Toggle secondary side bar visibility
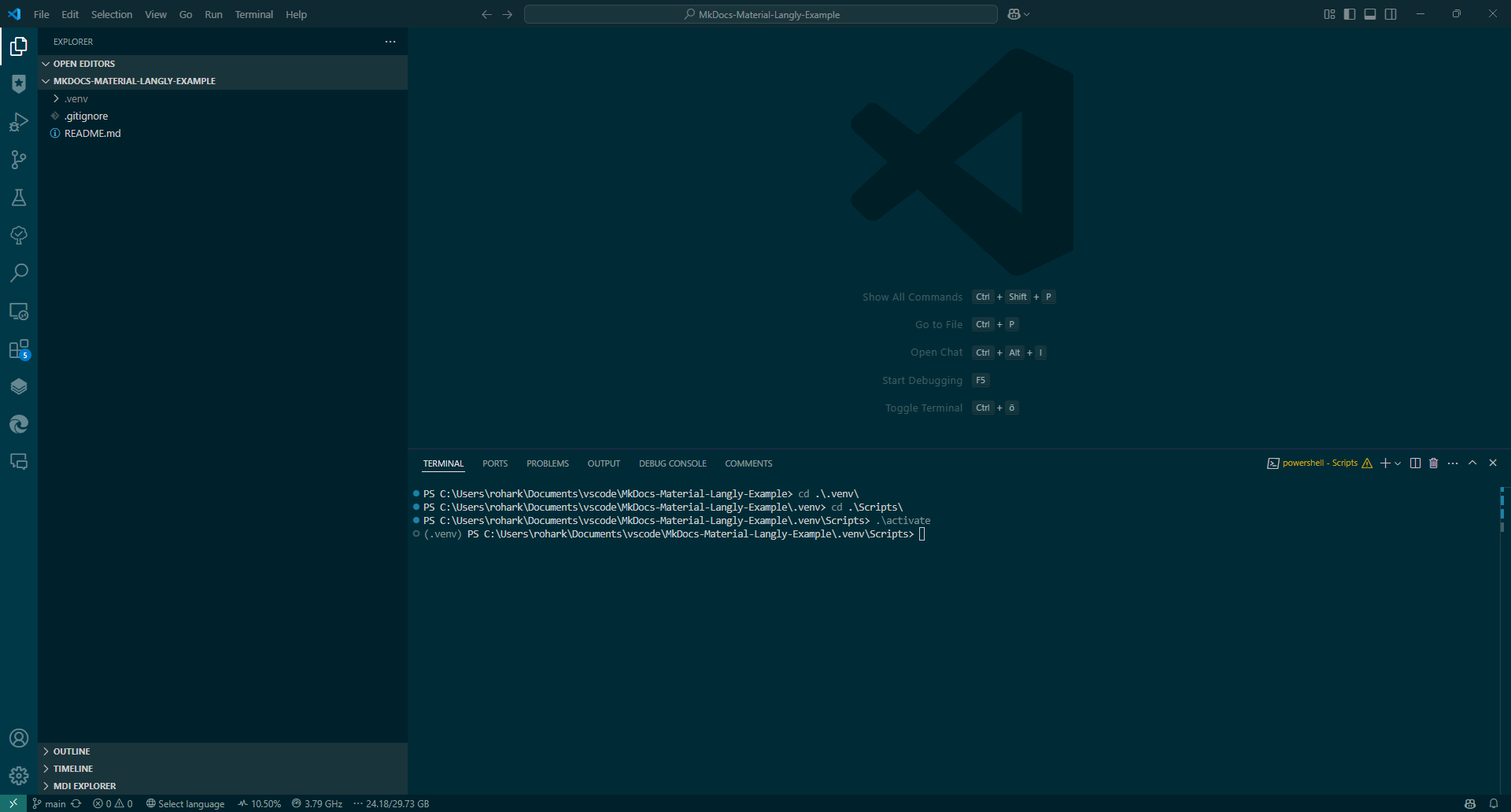 [1391, 14]
